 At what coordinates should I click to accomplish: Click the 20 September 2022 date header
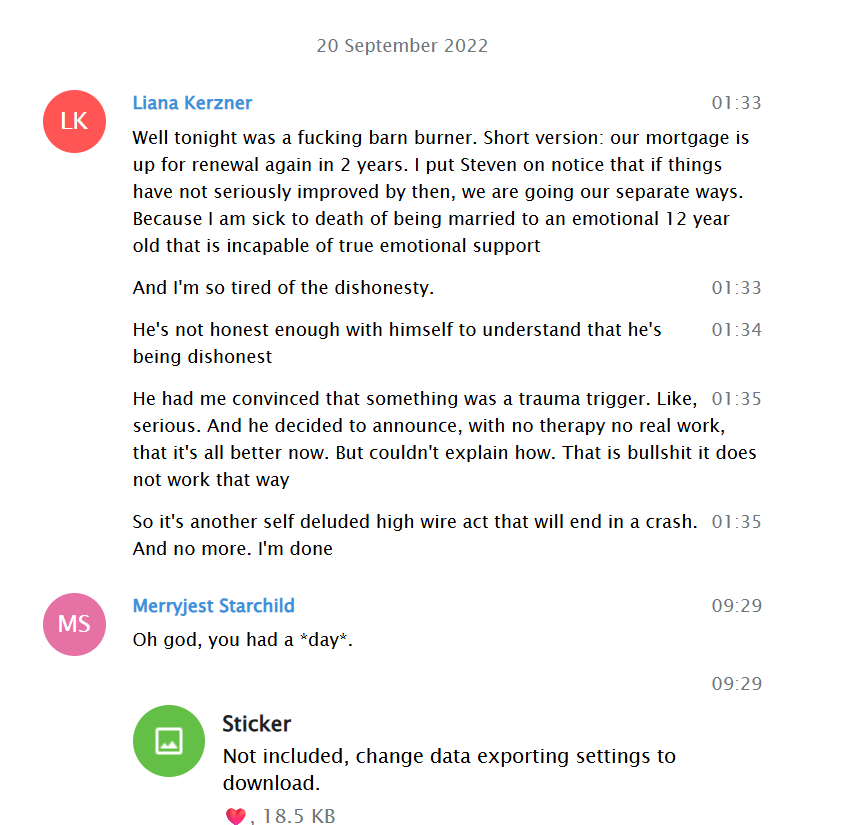[402, 45]
